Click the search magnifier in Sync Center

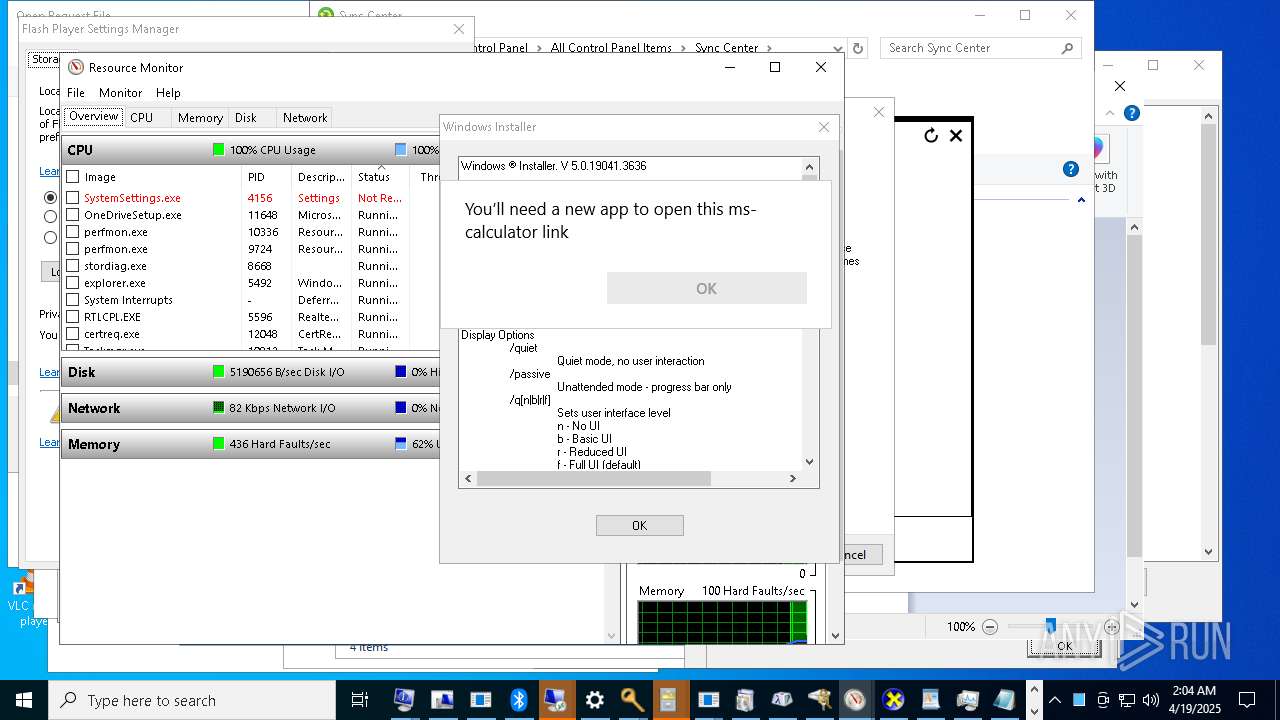(x=1067, y=48)
